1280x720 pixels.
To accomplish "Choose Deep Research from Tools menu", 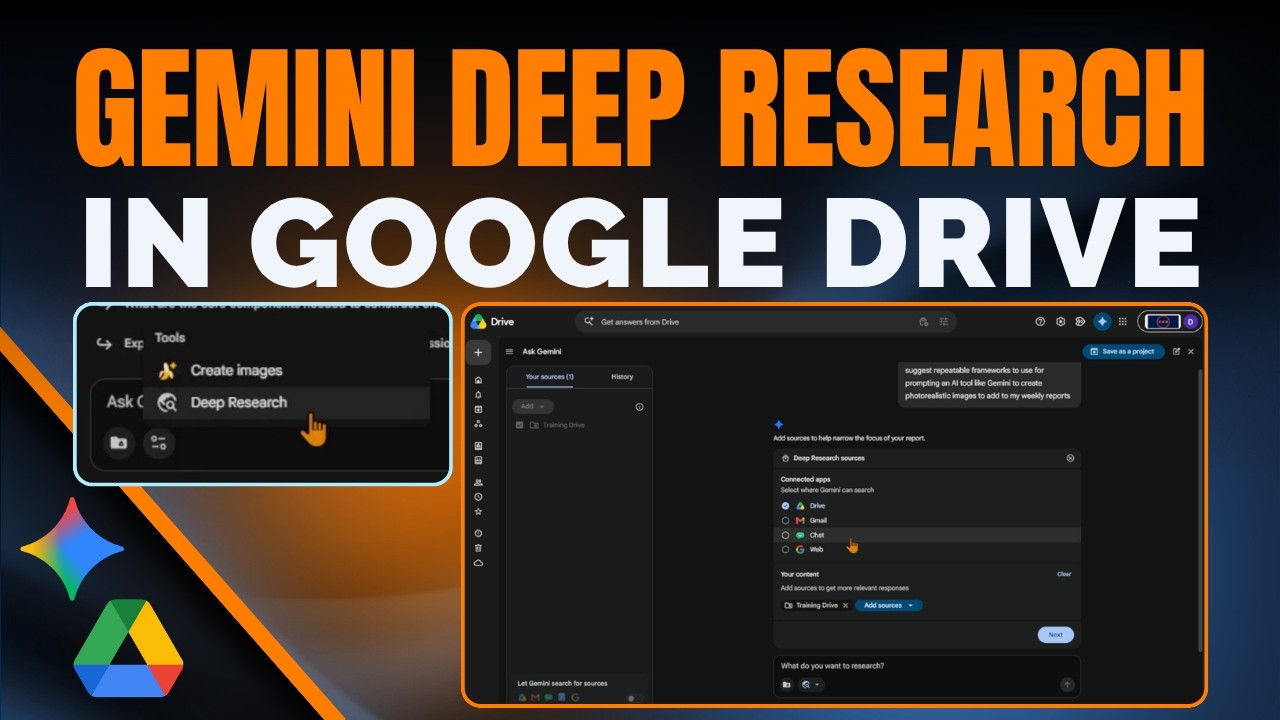I will click(x=287, y=402).
